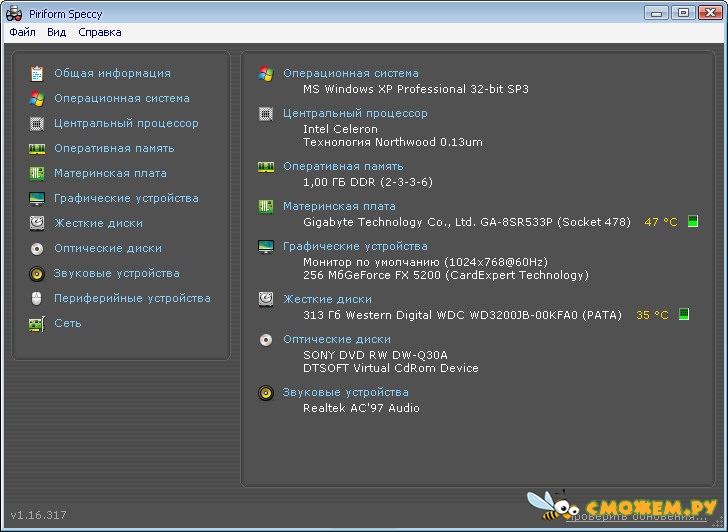Image resolution: width=728 pixels, height=532 pixels.
Task: Click the CPU chip icon in the sidebar
Action: [37, 123]
